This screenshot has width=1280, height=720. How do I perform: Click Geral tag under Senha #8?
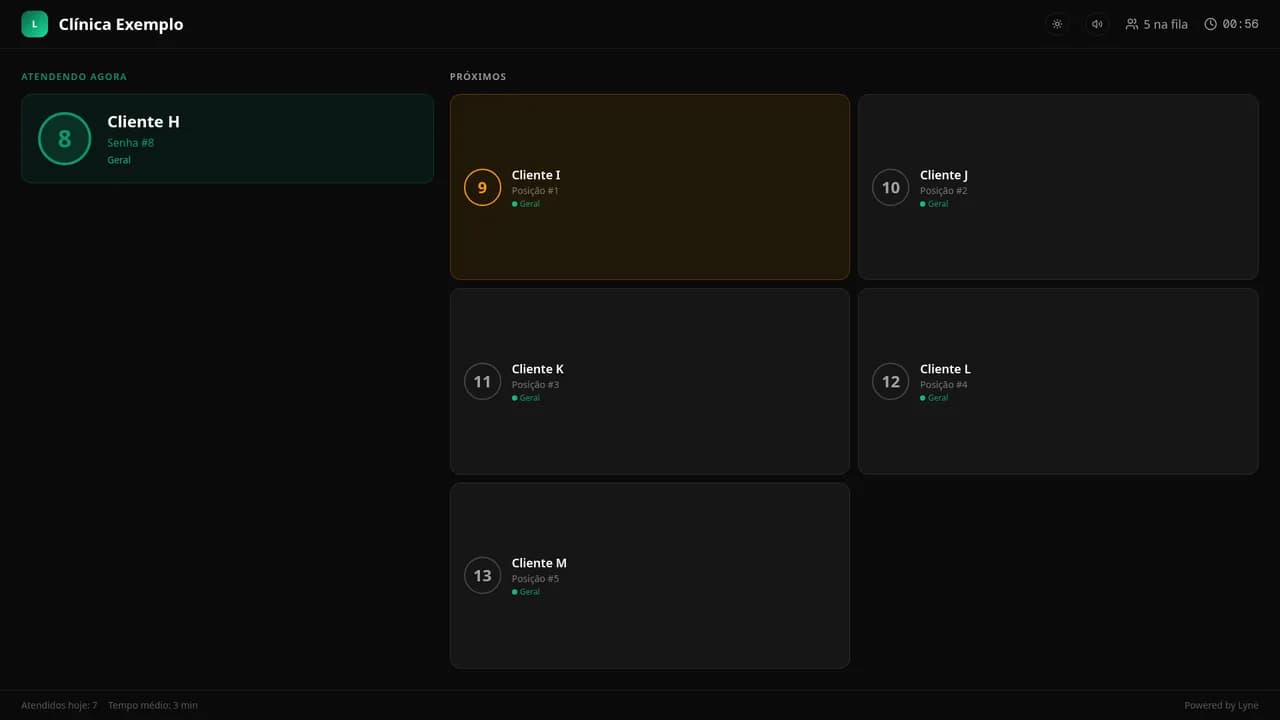[119, 160]
